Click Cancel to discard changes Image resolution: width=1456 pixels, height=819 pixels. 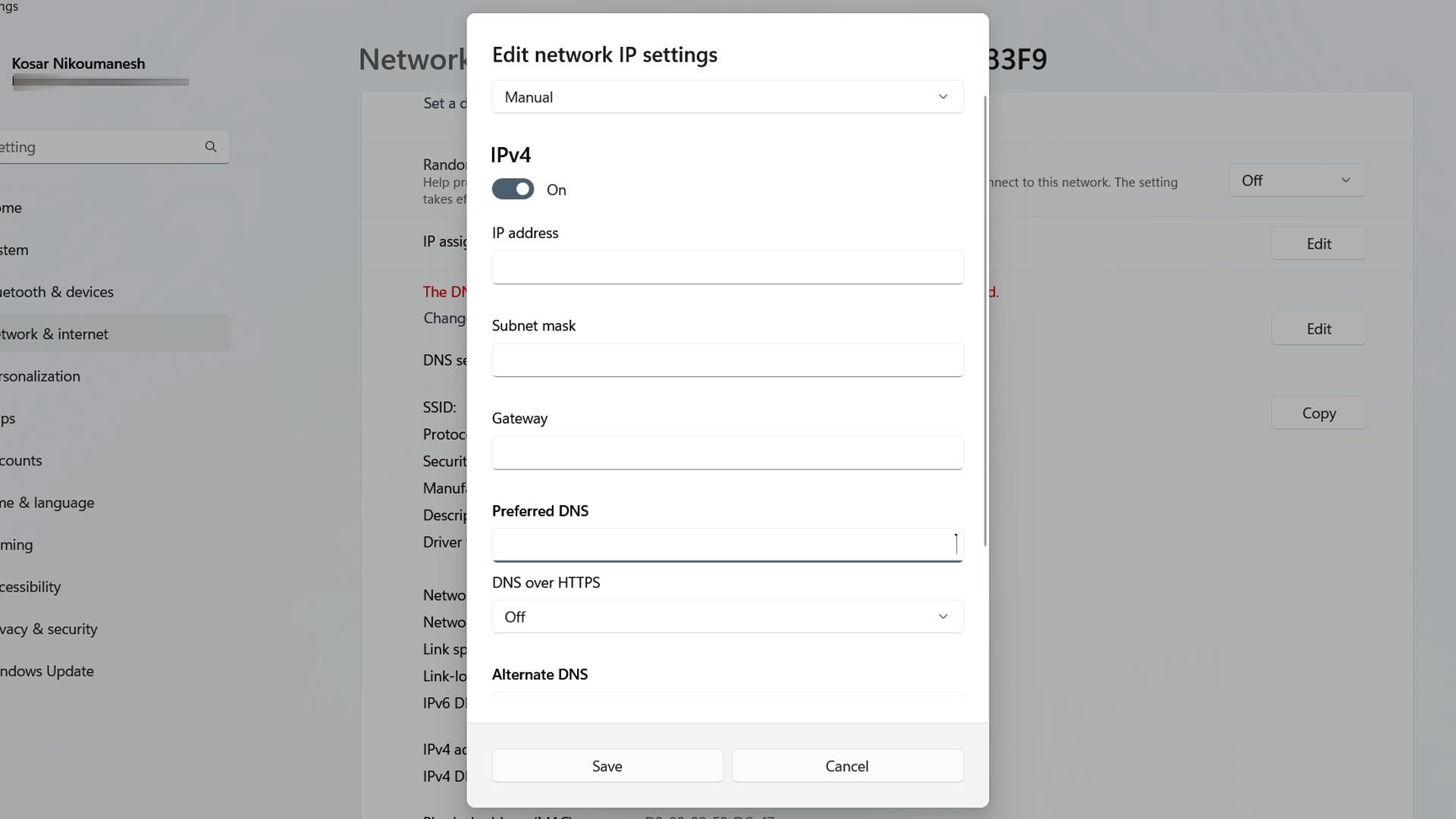click(846, 765)
